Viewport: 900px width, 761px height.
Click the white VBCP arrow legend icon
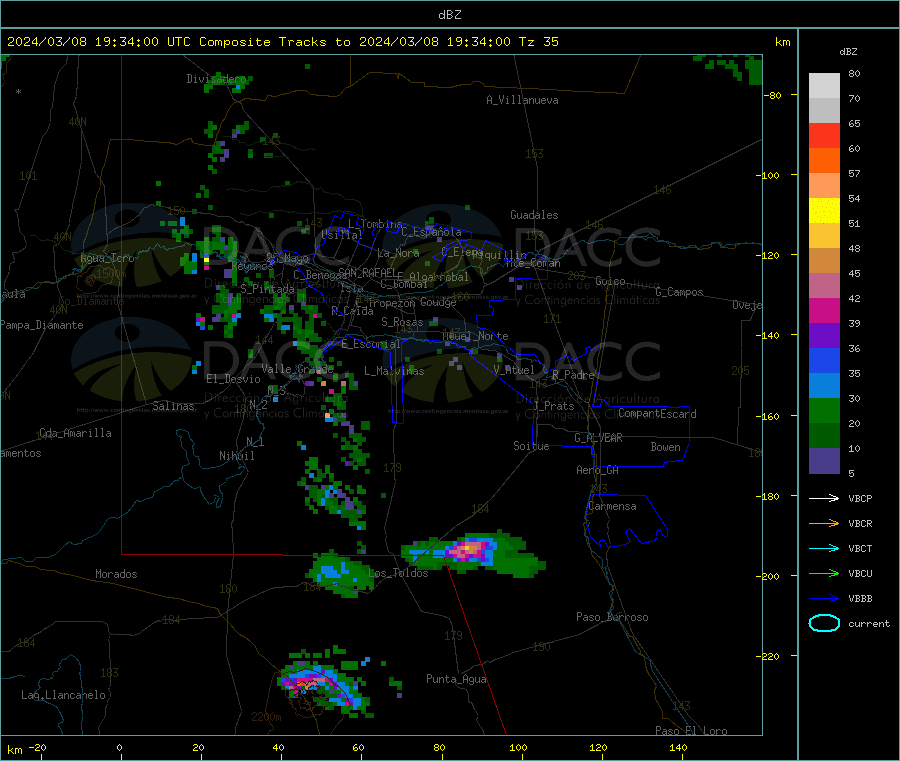pyautogui.click(x=824, y=498)
